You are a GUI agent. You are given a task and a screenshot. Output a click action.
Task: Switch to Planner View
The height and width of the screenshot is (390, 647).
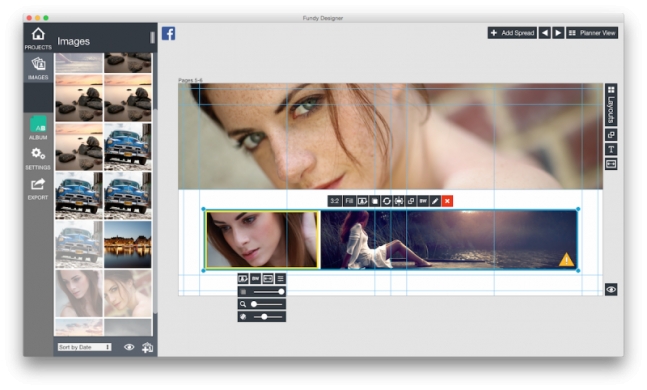coord(592,33)
